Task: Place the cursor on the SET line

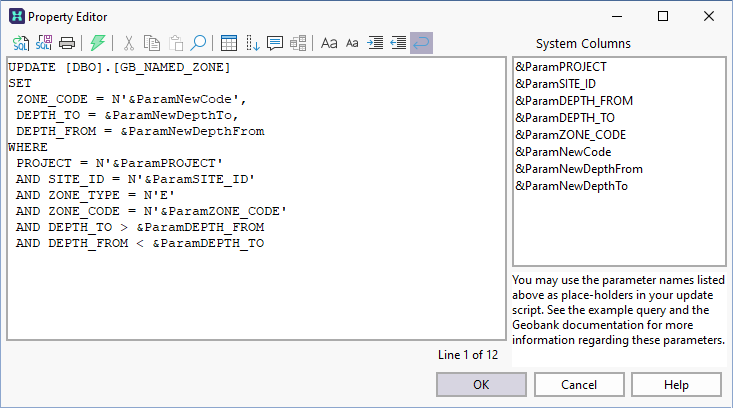Action: pyautogui.click(x=20, y=83)
